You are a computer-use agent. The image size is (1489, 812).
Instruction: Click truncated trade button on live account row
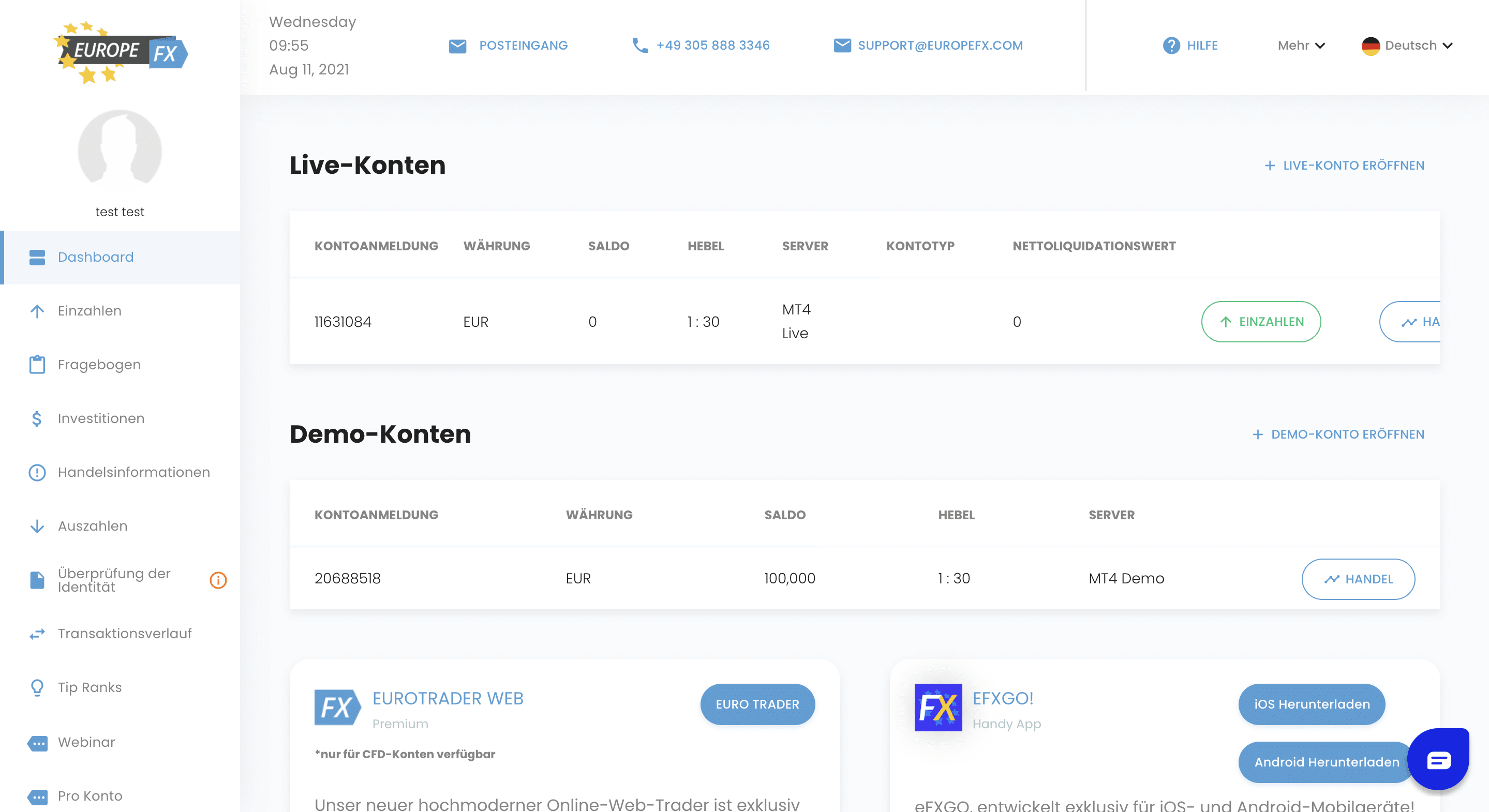point(1410,322)
